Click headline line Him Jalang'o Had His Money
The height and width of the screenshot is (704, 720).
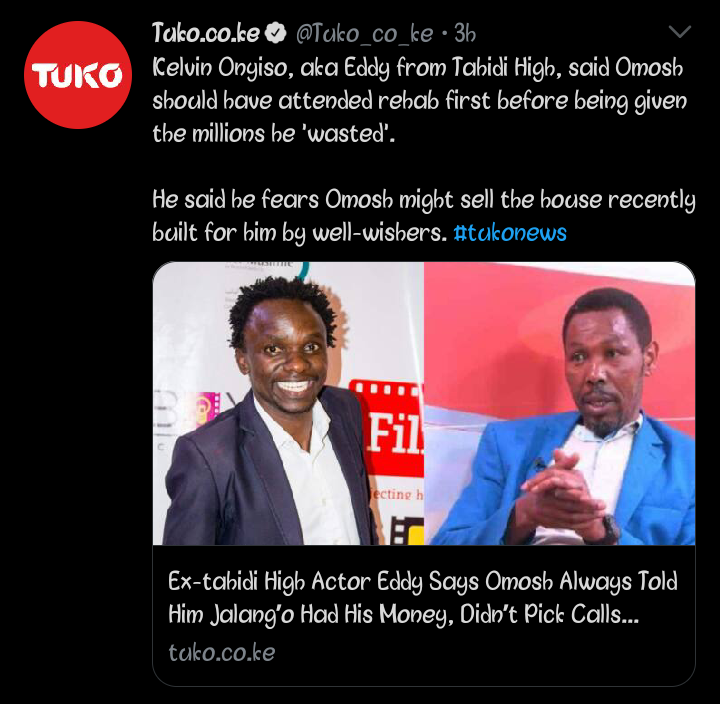[x=403, y=614]
